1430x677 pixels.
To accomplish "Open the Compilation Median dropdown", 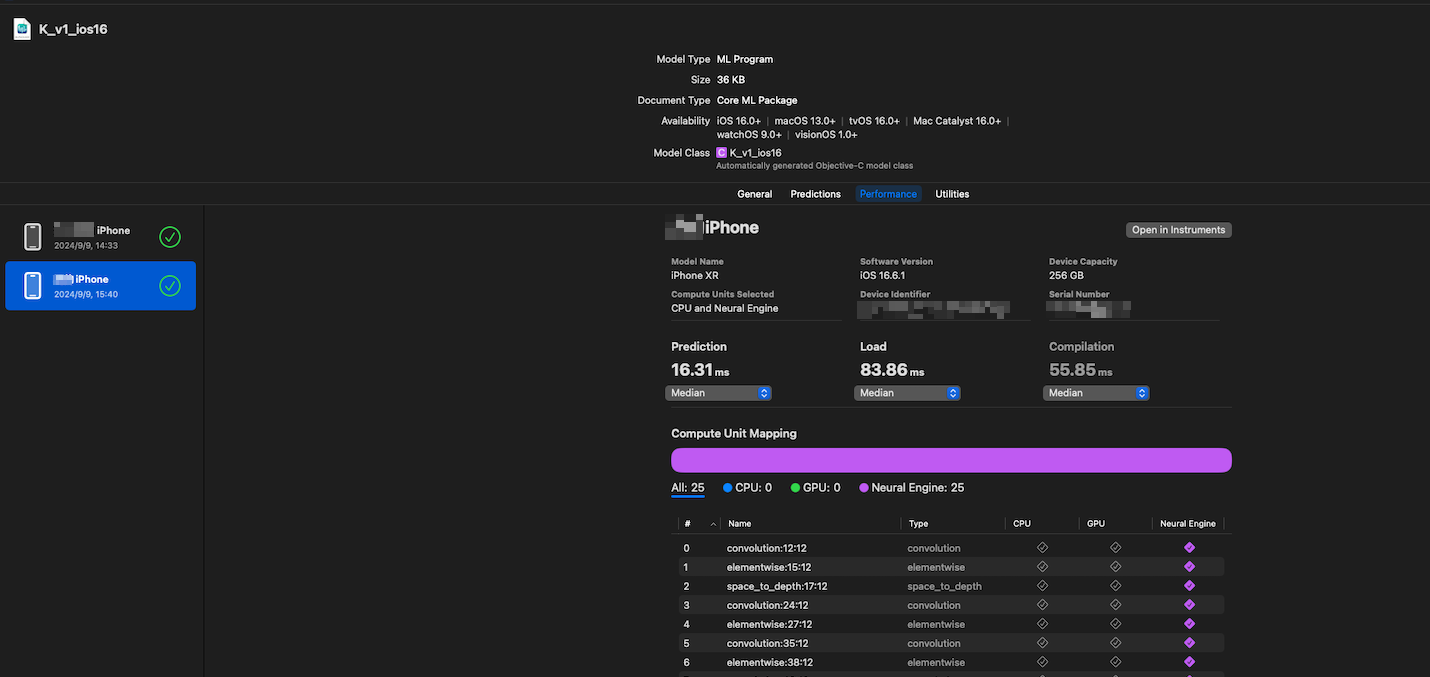I will click(1096, 393).
